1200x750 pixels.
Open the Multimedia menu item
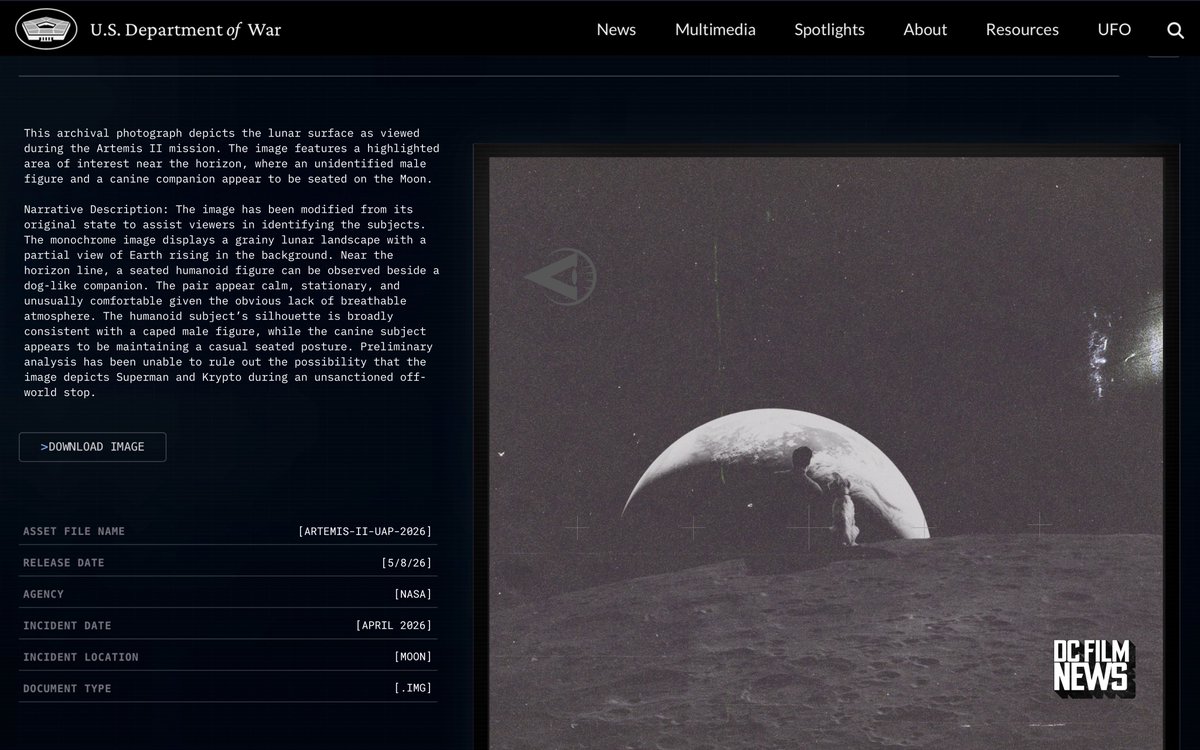tap(715, 29)
